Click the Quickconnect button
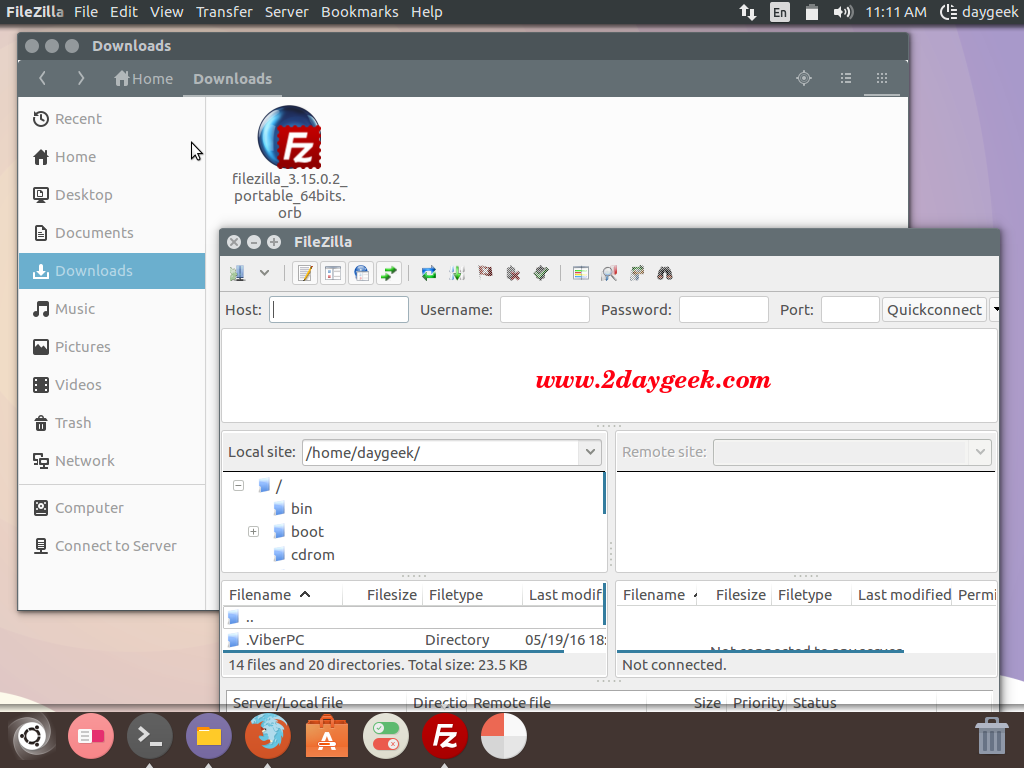The width and height of the screenshot is (1024, 768). coord(935,310)
